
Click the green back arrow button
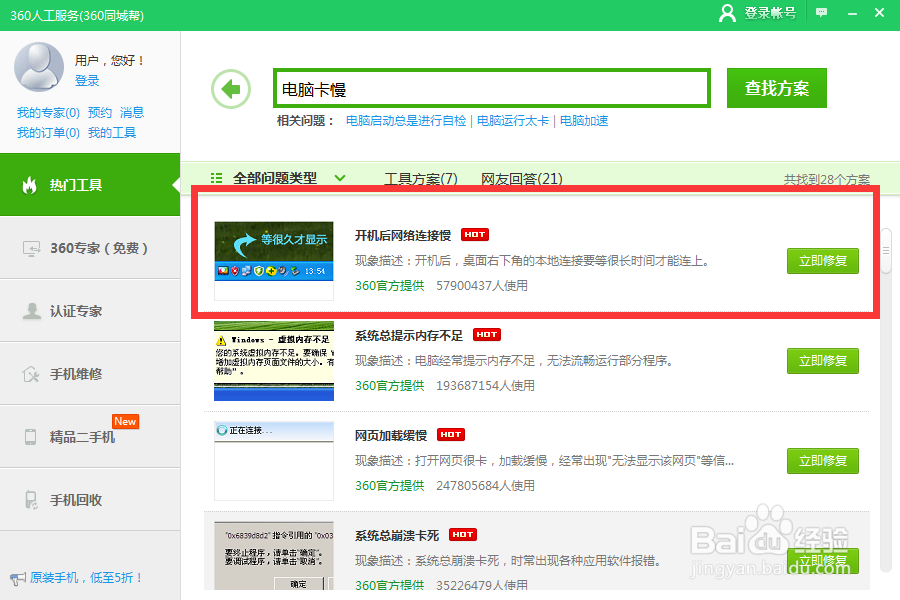[231, 89]
